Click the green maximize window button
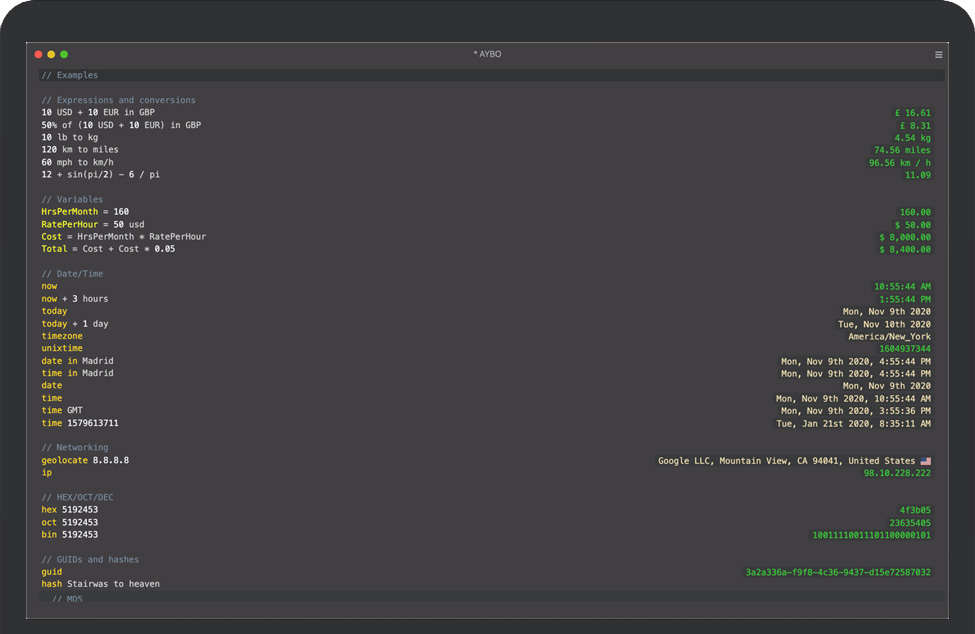The width and height of the screenshot is (975, 634). [64, 54]
